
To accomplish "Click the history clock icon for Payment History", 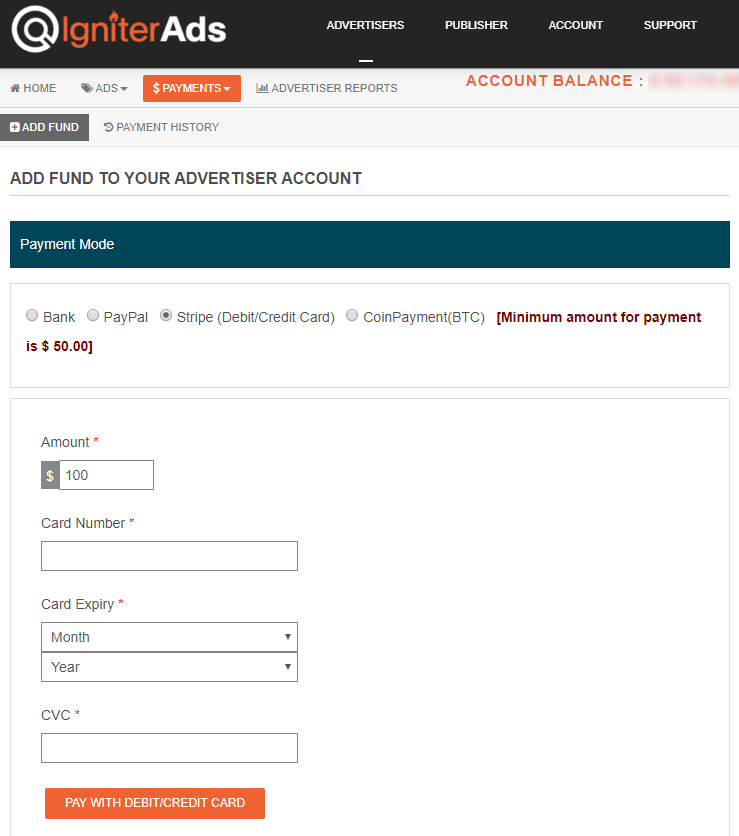I will (108, 127).
